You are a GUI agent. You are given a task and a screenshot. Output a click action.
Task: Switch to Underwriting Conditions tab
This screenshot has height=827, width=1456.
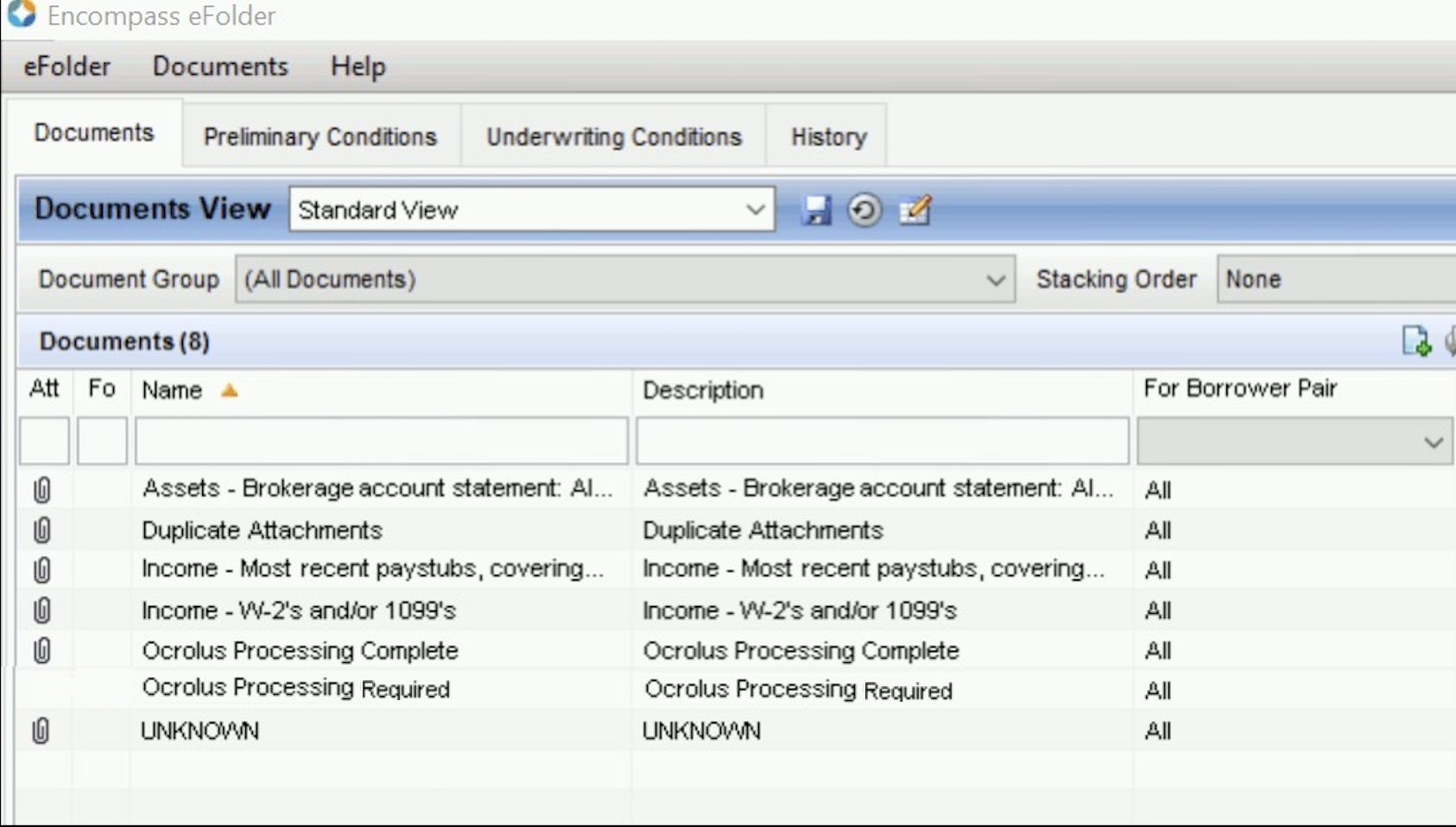(x=614, y=136)
